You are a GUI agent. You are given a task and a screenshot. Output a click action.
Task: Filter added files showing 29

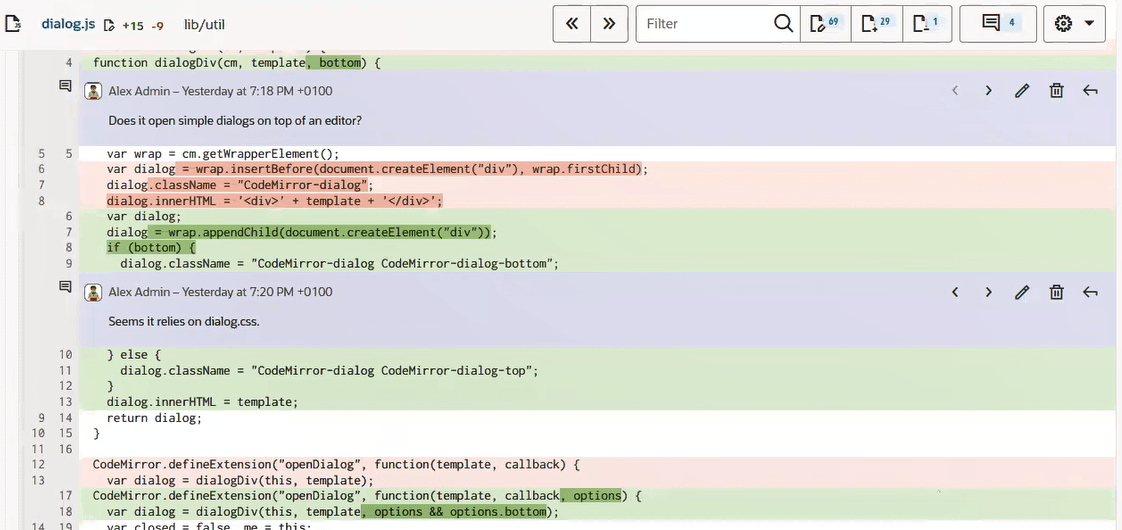pyautogui.click(x=877, y=24)
